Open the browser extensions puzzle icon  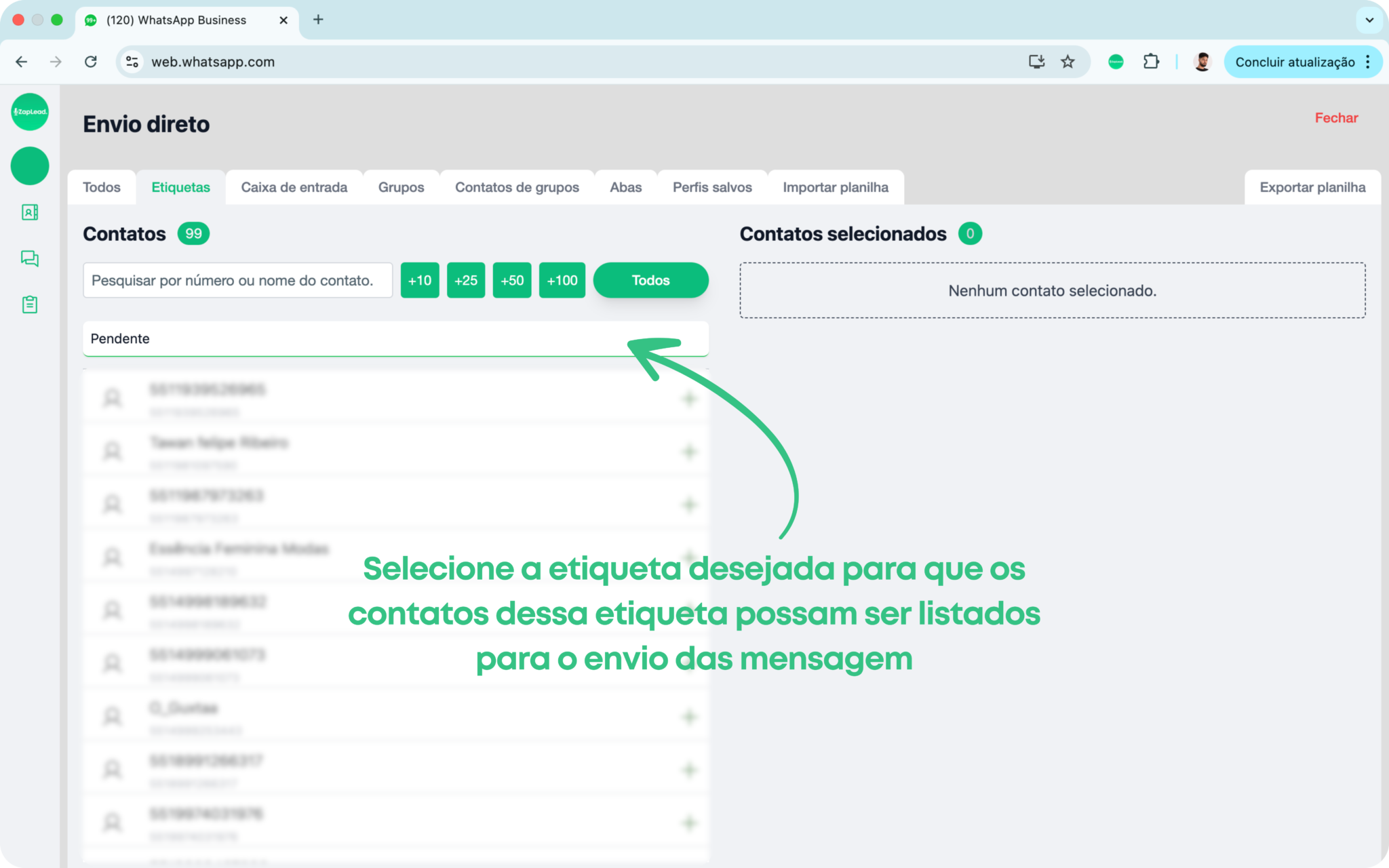pyautogui.click(x=1151, y=62)
